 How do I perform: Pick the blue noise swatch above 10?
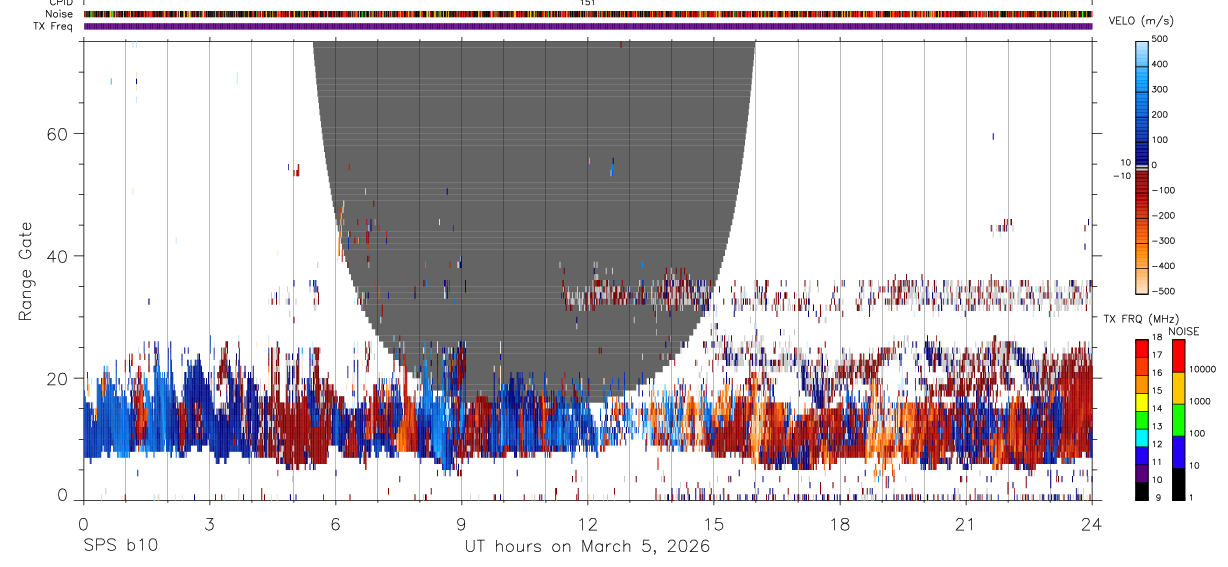coord(1179,451)
